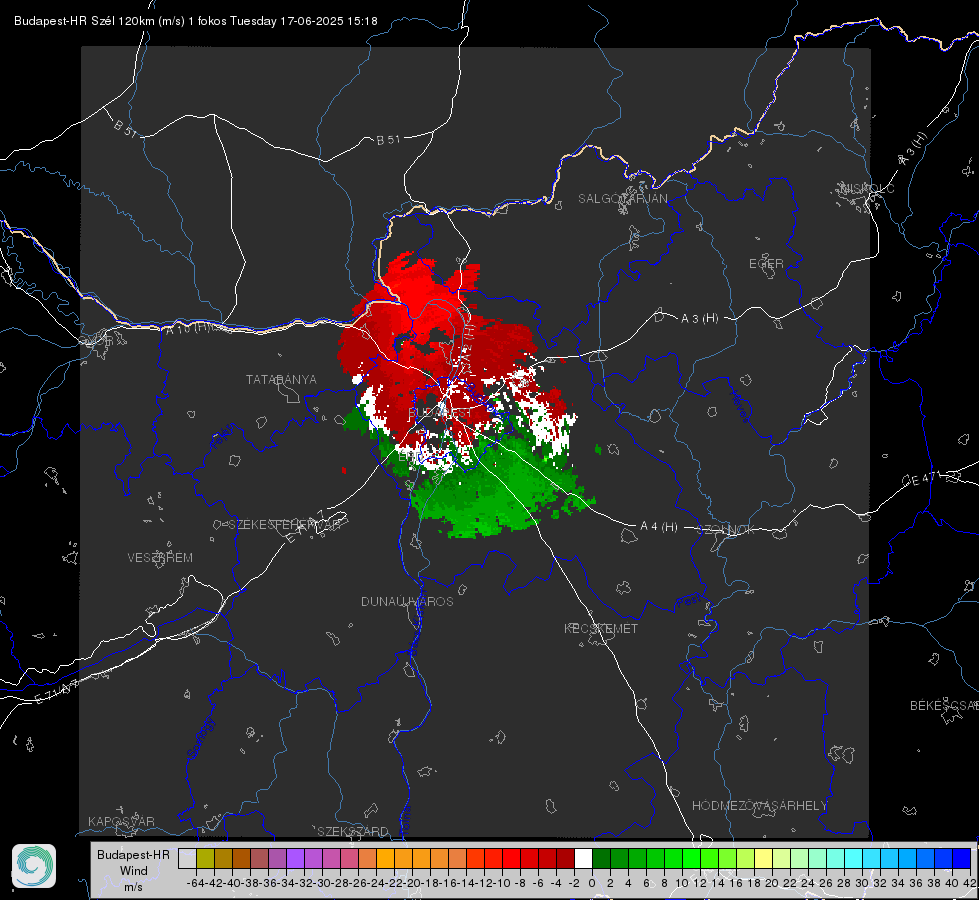This screenshot has width=979, height=900.
Task: Click the 10 legend value
Action: pos(682,883)
